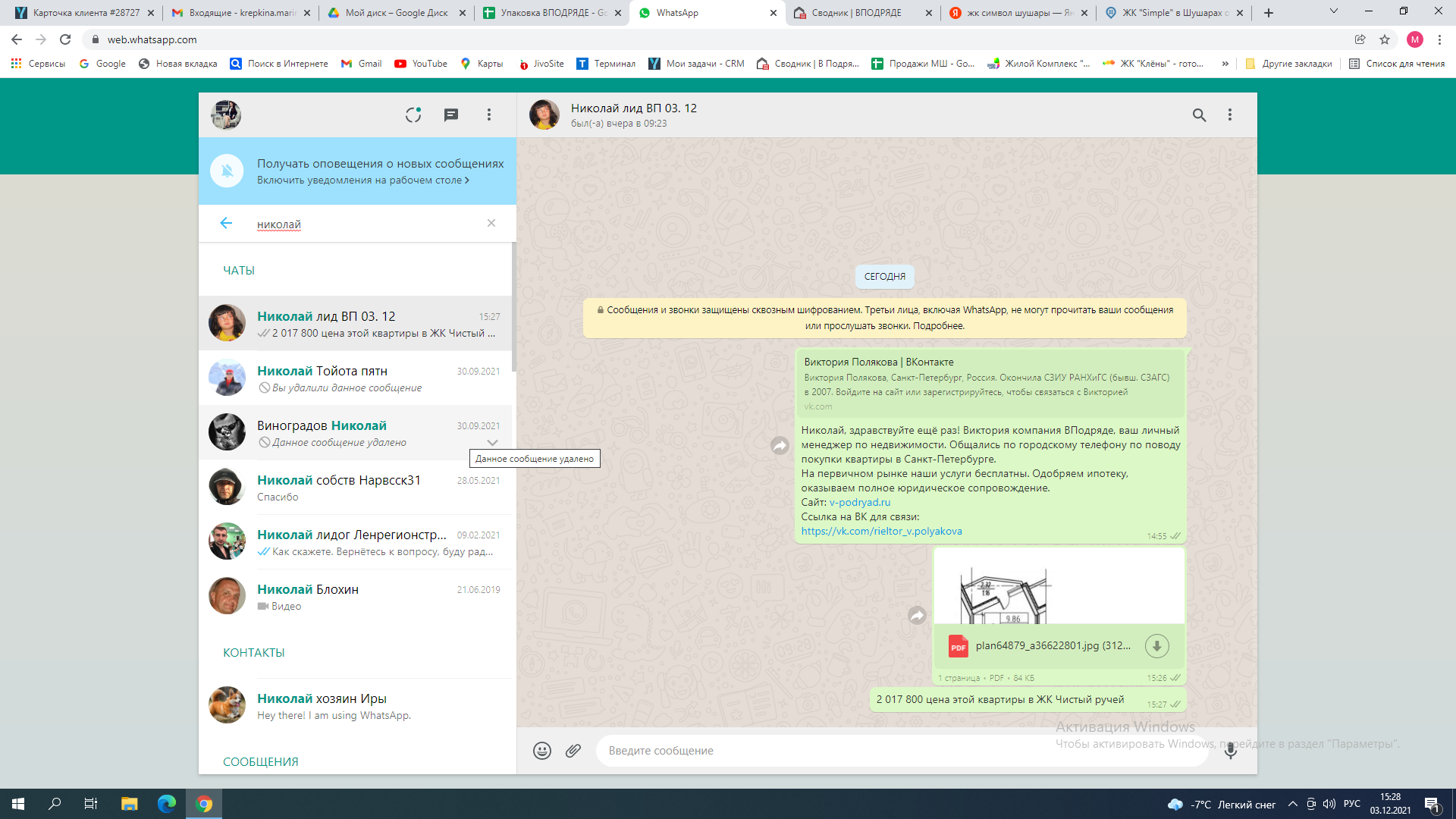Enable desktop notifications bell toggle
1456x819 pixels.
227,171
